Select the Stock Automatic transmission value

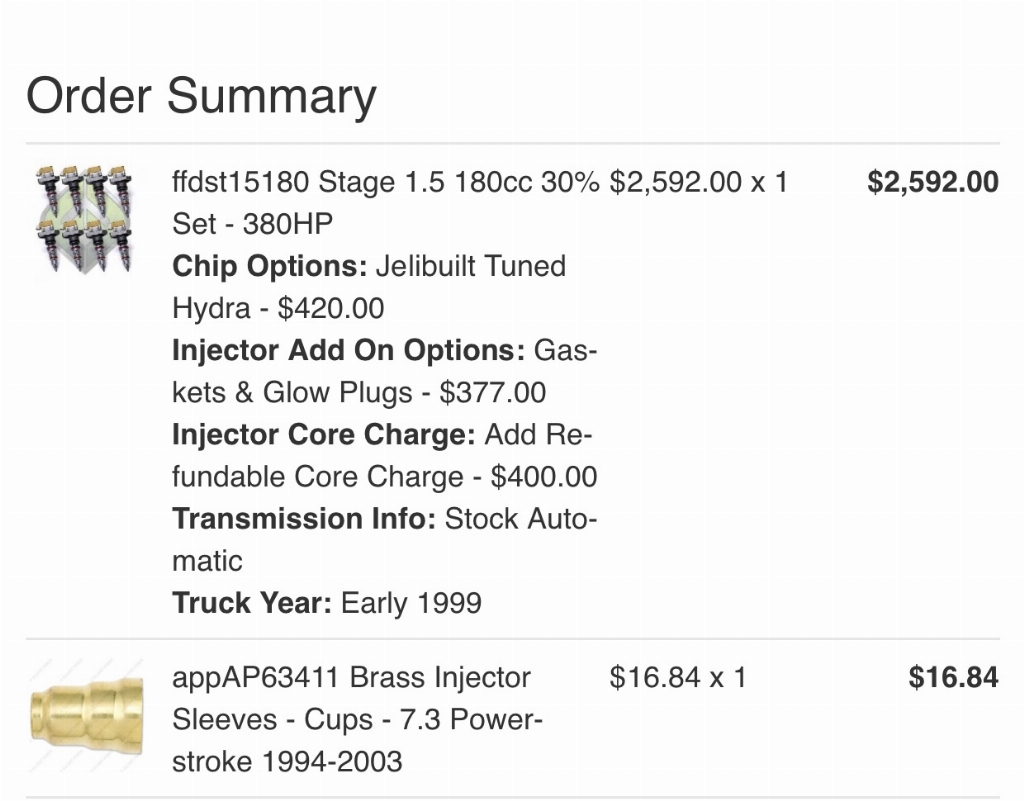(x=385, y=540)
